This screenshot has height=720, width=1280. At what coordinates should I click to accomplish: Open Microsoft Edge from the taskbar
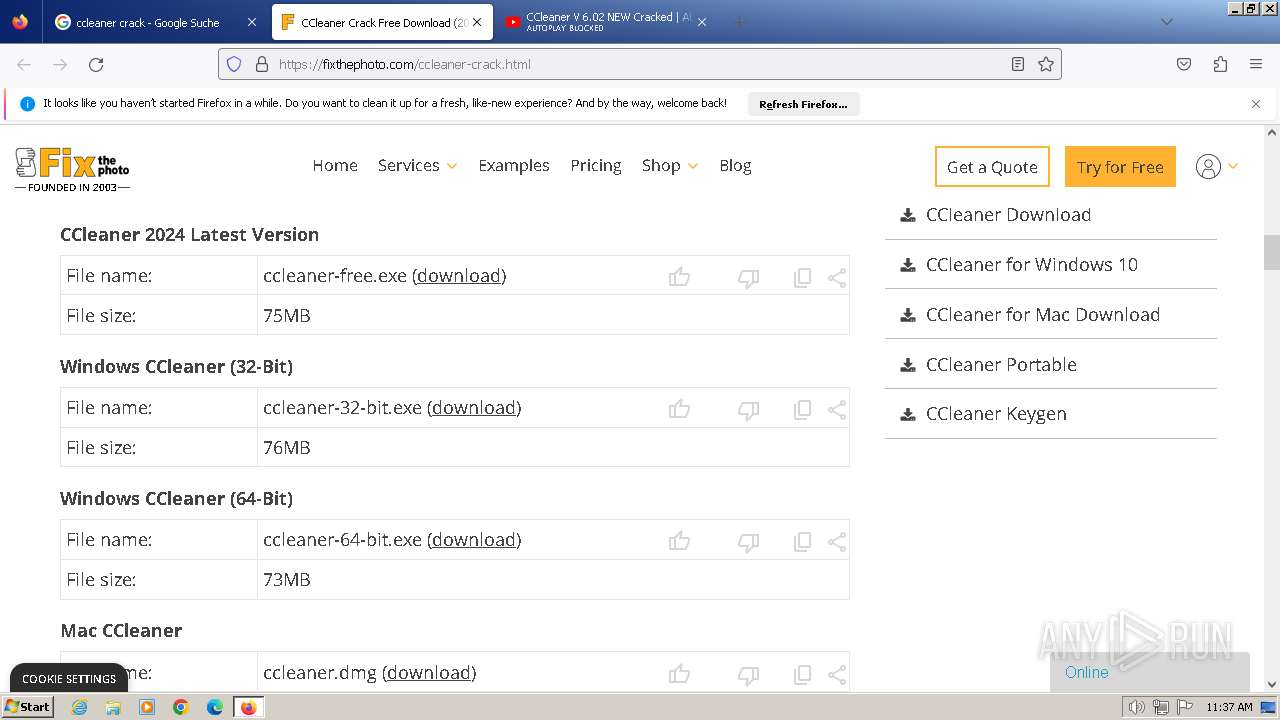(215, 707)
